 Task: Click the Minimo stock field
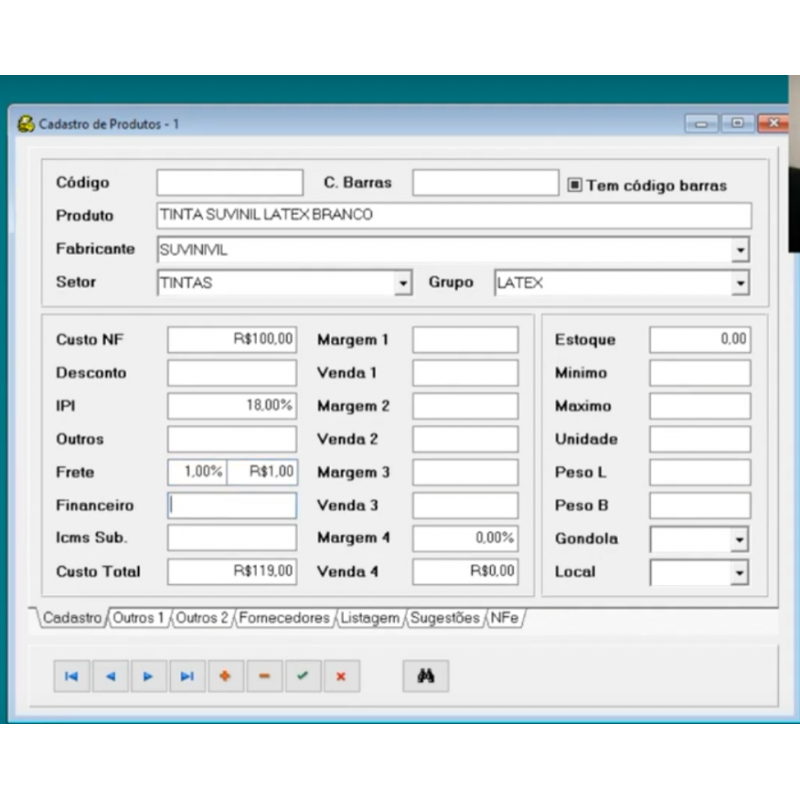pyautogui.click(x=701, y=373)
